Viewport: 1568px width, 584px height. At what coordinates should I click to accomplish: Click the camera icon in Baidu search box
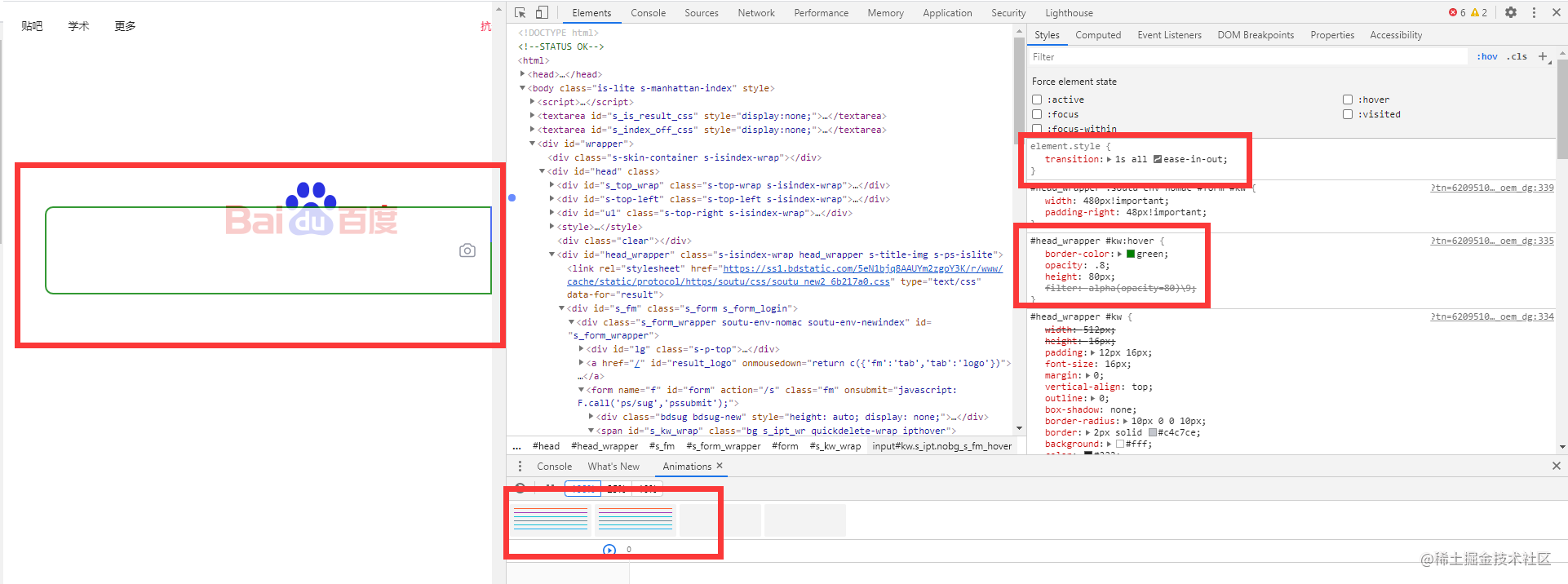[467, 250]
